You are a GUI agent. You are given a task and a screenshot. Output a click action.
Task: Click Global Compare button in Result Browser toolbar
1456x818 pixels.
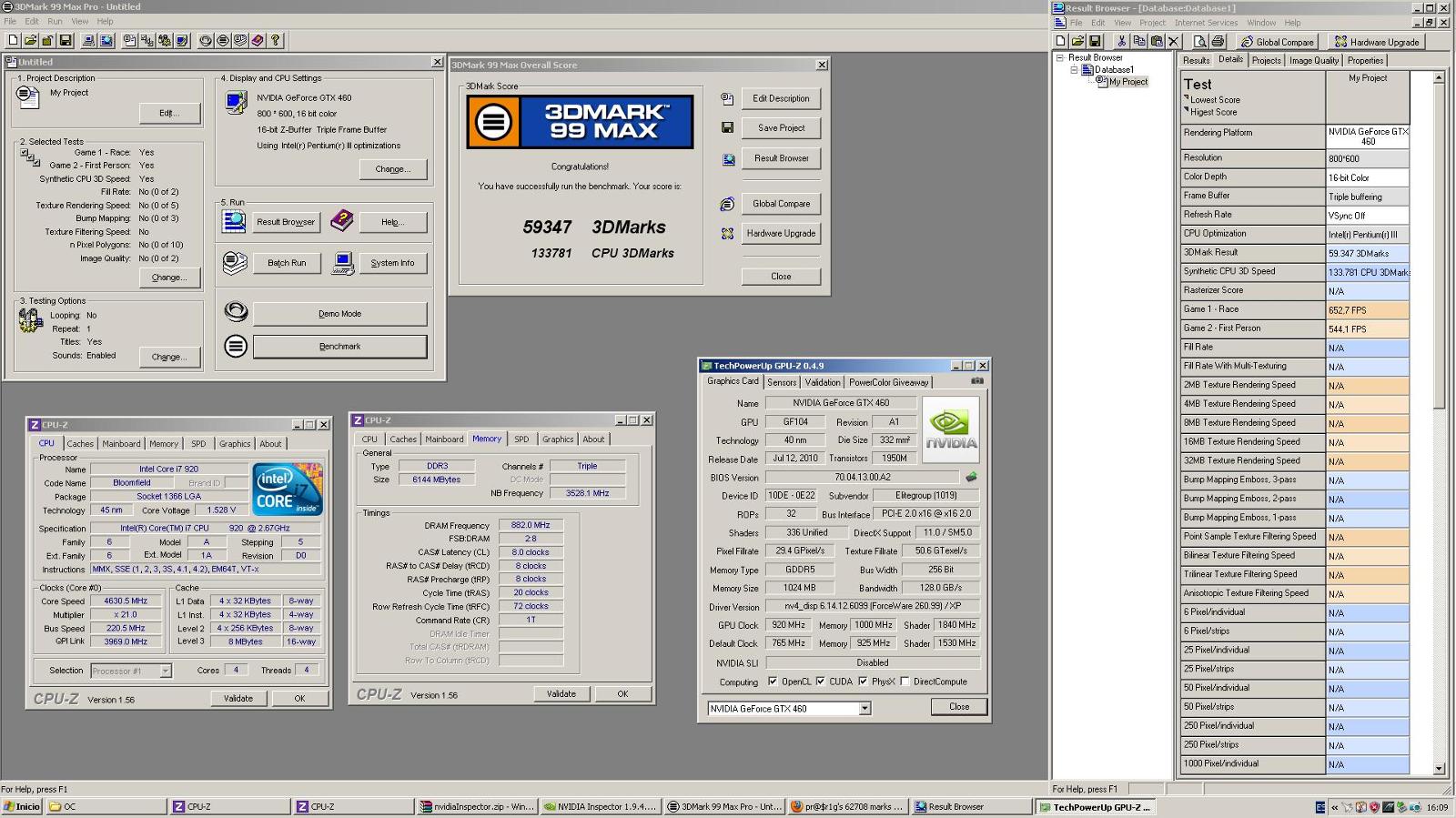point(1278,42)
